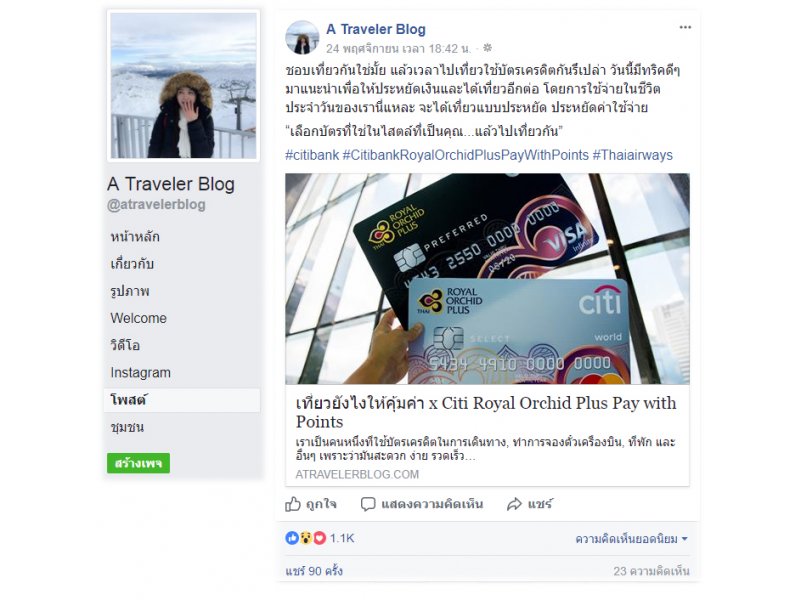Open the A Traveler Blog post author link
800x600 pixels.
376,30
